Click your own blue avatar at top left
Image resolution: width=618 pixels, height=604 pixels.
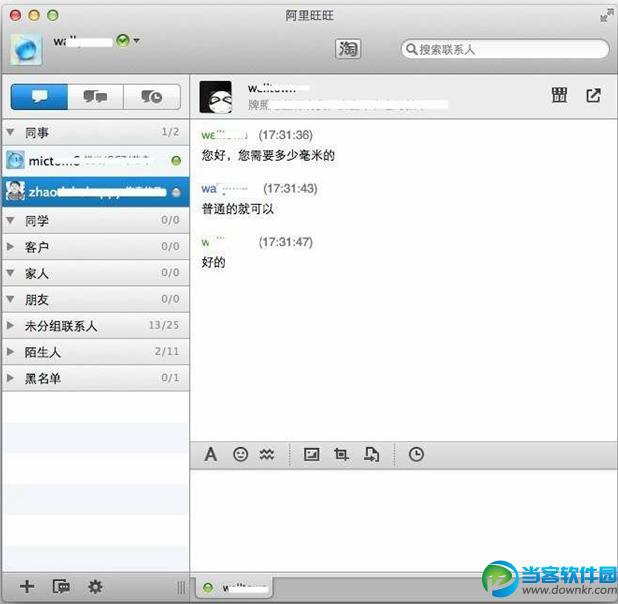(x=26, y=49)
